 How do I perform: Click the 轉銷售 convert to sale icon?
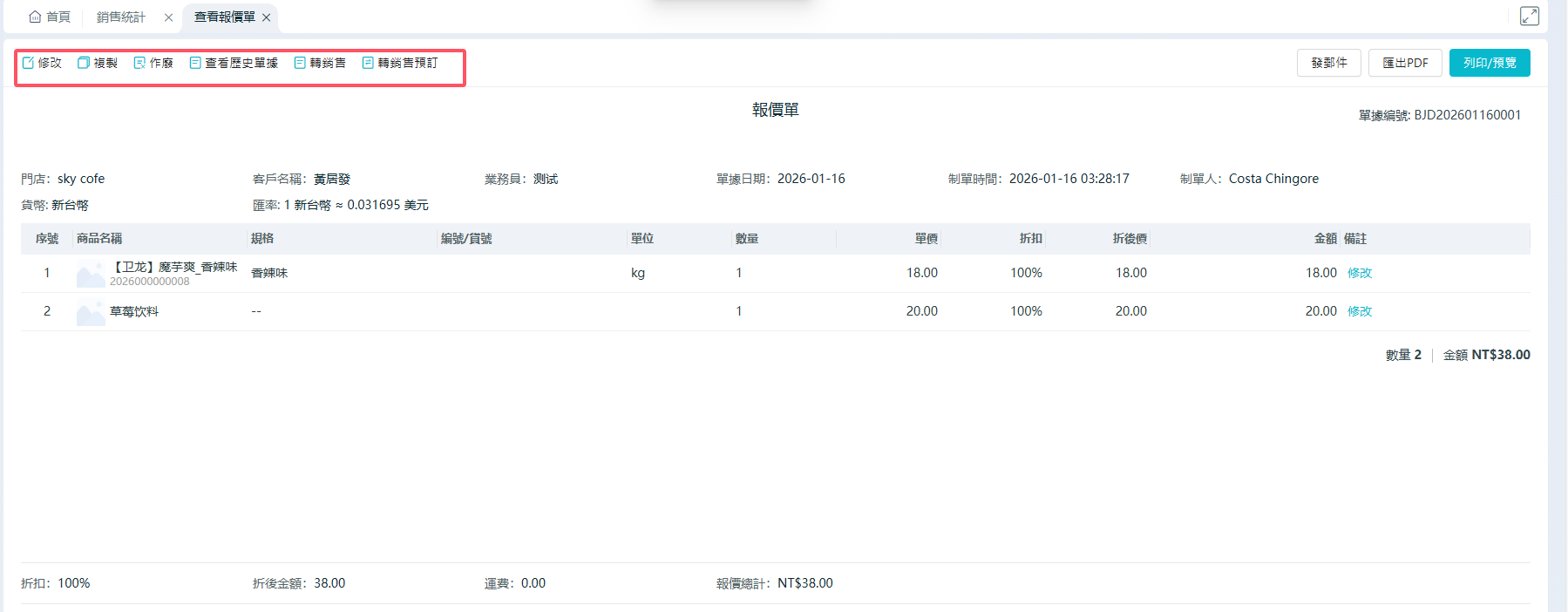click(300, 63)
